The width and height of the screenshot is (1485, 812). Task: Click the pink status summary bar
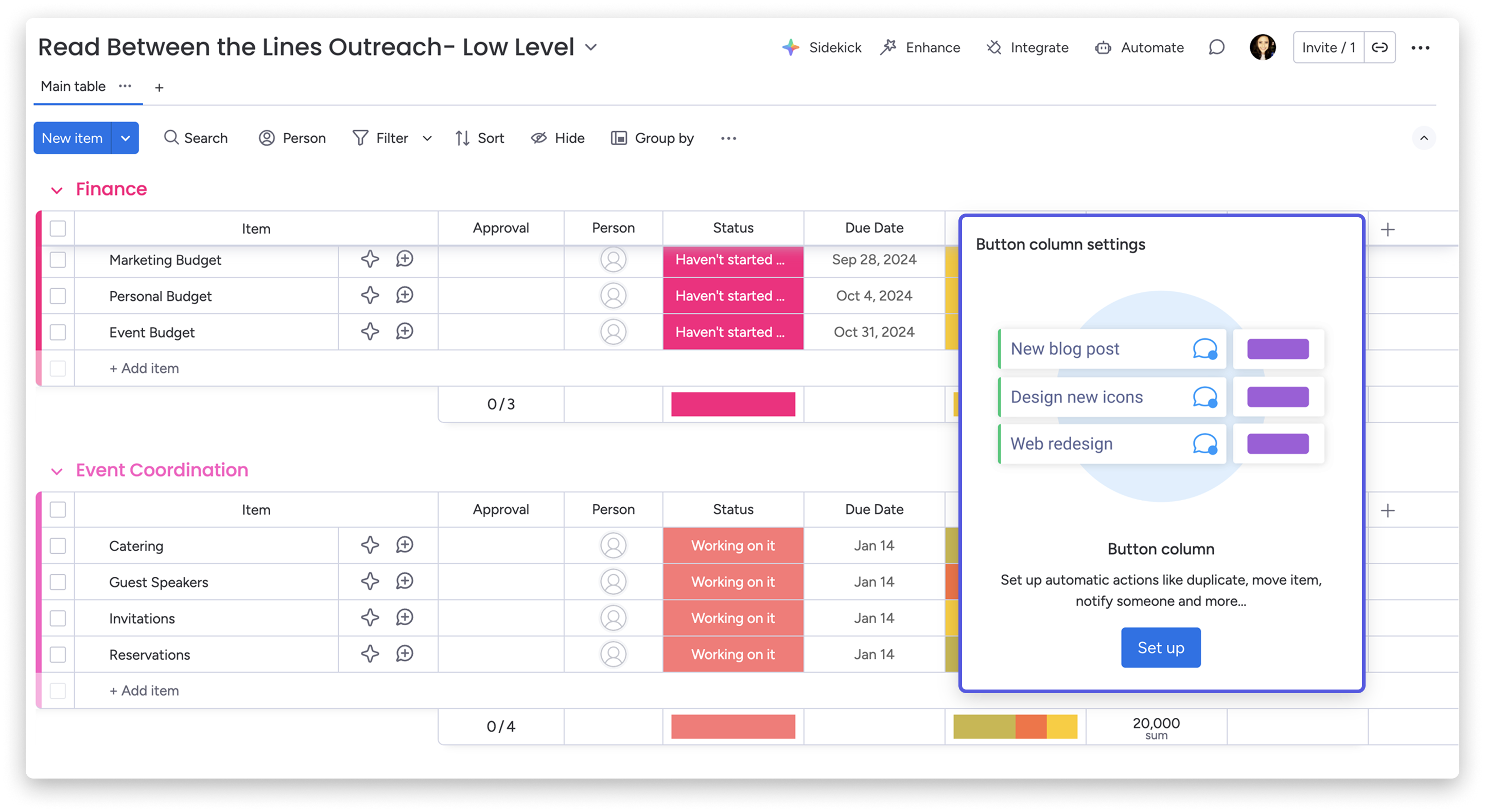pos(732,404)
